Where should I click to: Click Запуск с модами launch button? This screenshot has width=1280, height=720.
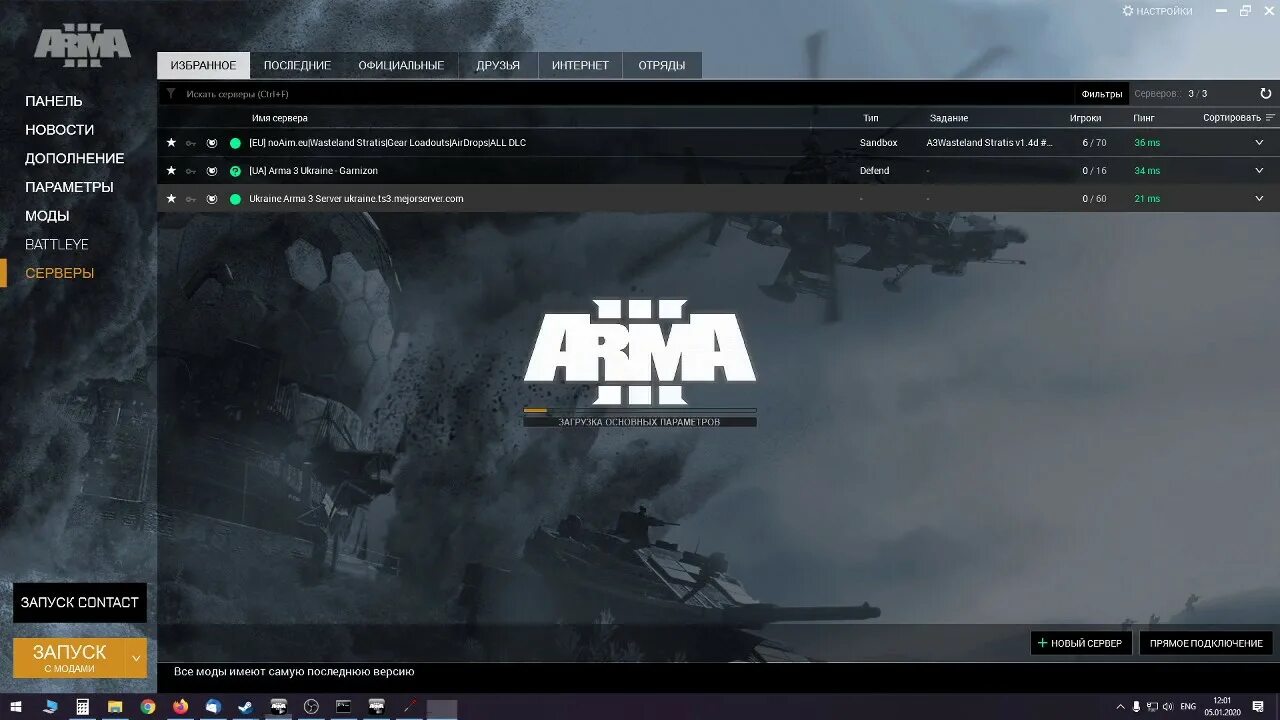click(x=69, y=658)
